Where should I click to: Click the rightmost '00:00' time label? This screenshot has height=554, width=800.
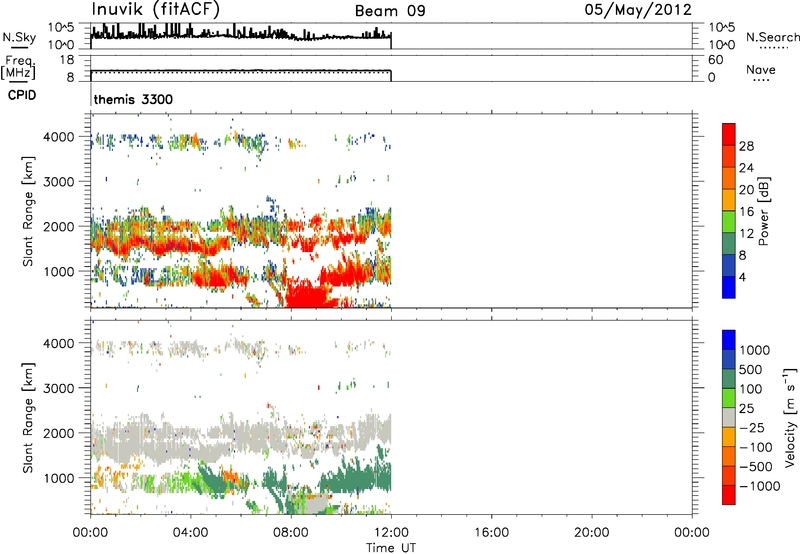[692, 533]
